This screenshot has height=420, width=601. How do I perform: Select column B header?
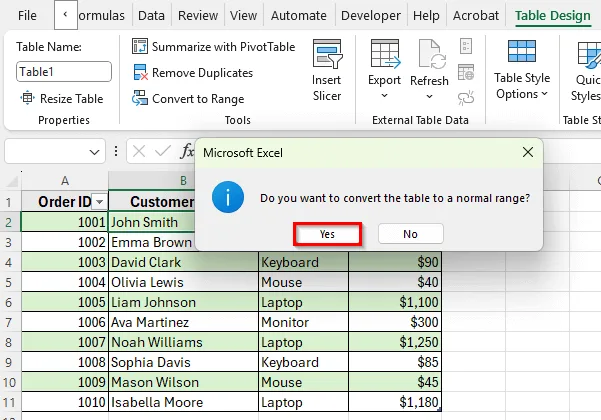183,180
